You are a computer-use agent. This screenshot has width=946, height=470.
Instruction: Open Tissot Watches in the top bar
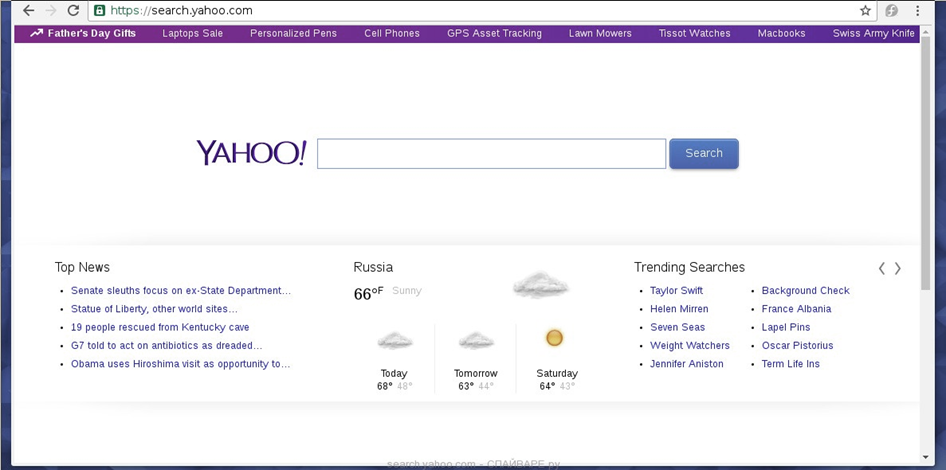(x=694, y=33)
